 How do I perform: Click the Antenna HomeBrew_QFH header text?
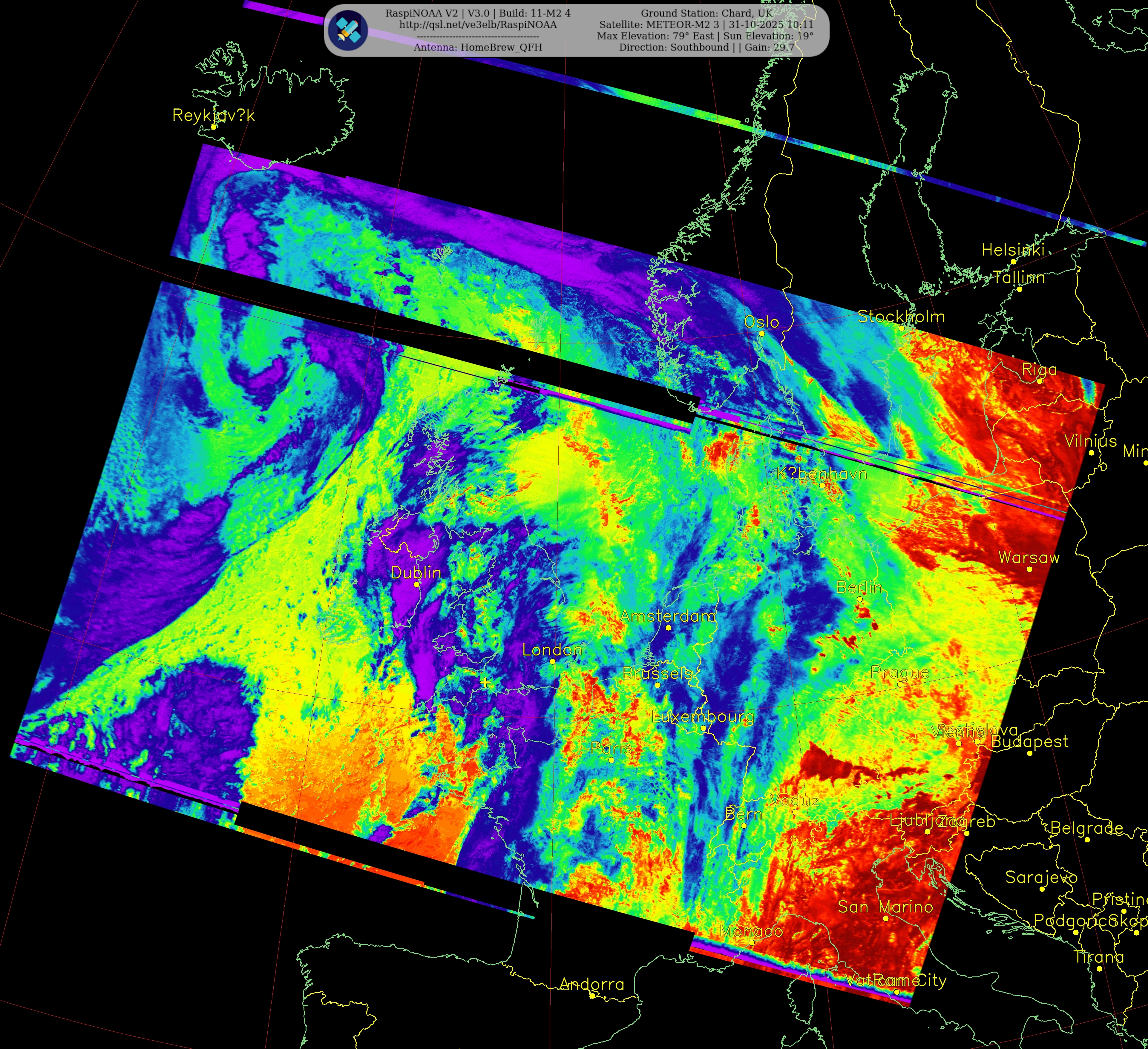coord(478,47)
